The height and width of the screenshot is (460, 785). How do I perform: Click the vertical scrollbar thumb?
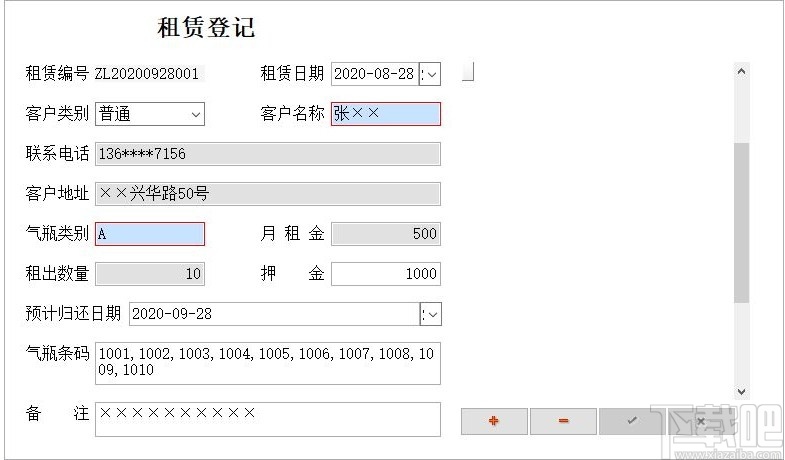pos(741,223)
